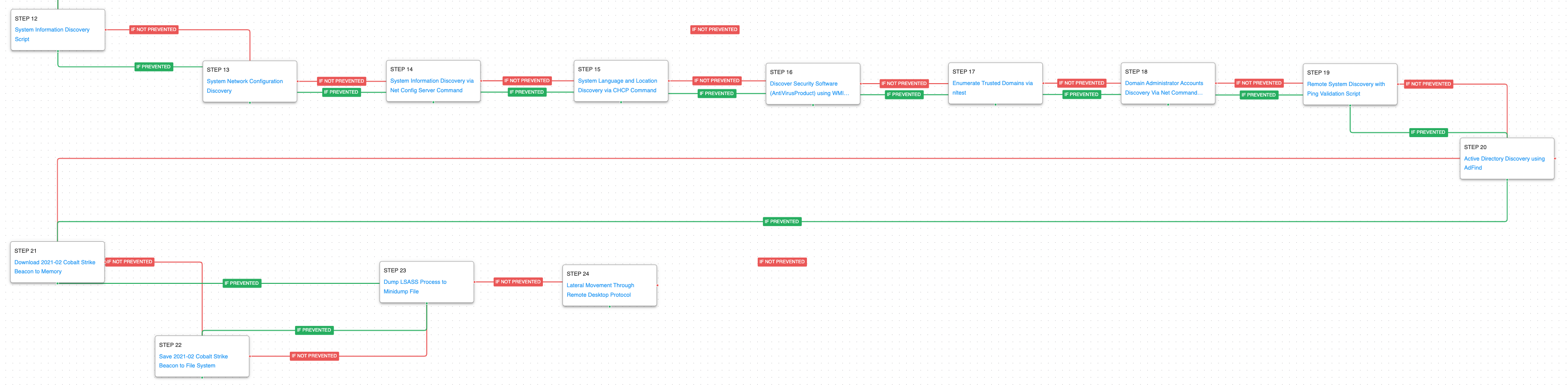Open Download Cobalt Strike Beacon to Memory
This screenshot has width=1568, height=388.
(x=55, y=262)
